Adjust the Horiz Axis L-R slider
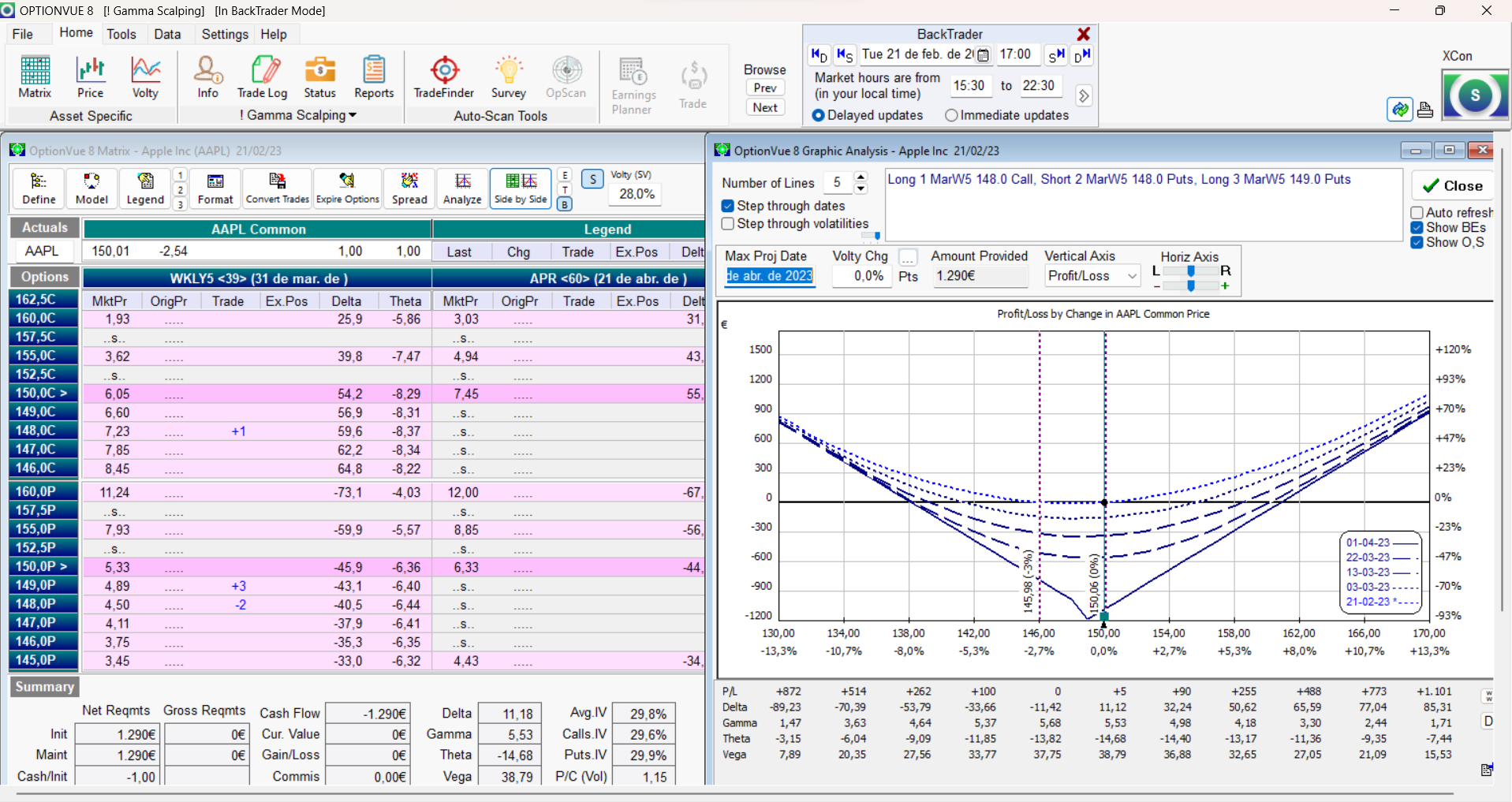The width and height of the screenshot is (1512, 802). pos(1191,271)
